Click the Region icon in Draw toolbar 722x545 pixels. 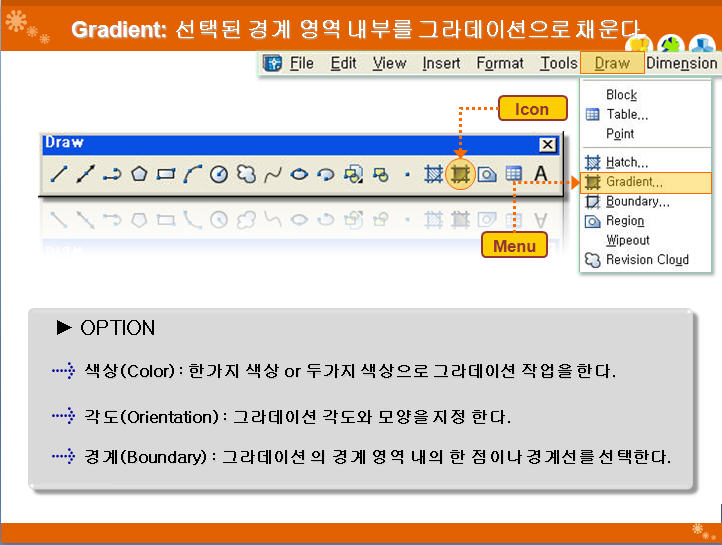[487, 174]
